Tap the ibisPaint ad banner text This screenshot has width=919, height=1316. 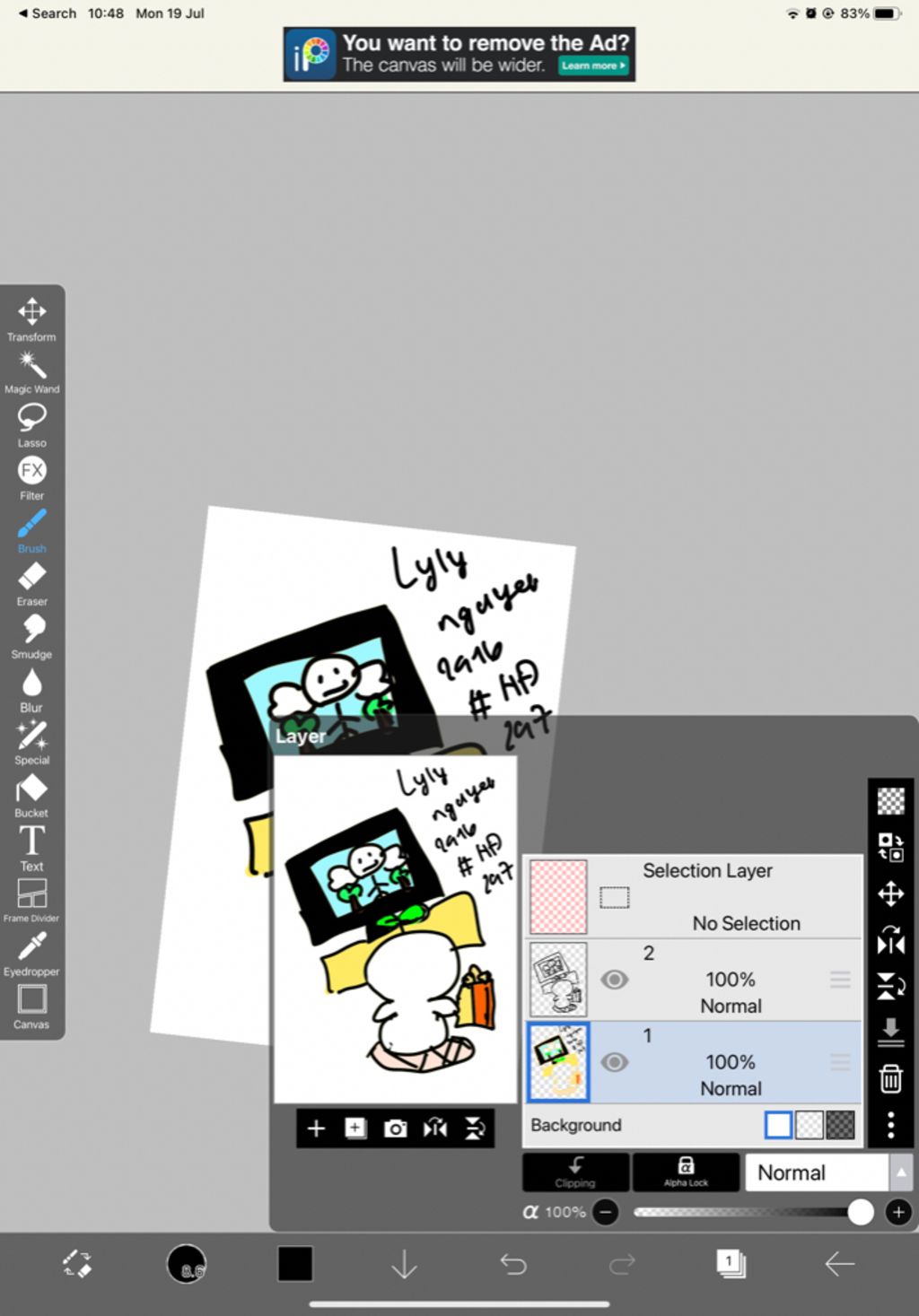486,53
